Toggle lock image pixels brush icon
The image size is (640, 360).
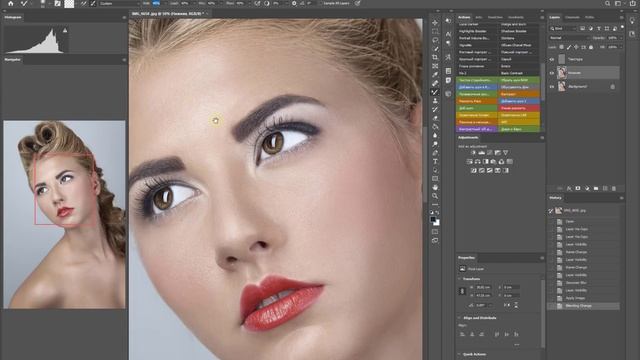click(569, 47)
